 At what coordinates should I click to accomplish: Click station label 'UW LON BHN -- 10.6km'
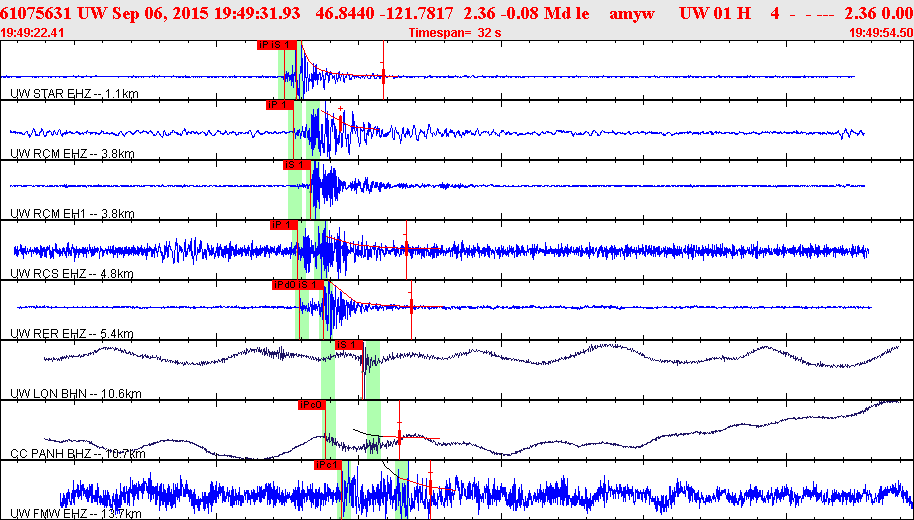coord(76,394)
